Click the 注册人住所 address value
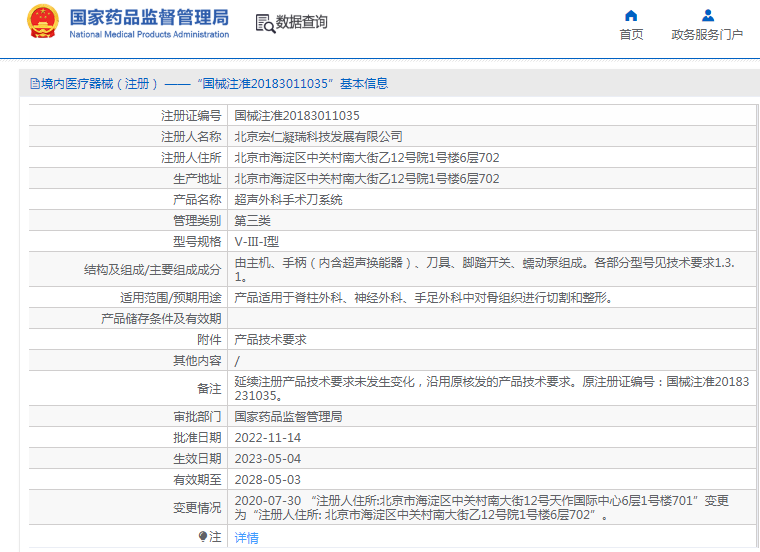760x552 pixels. pyautogui.click(x=366, y=158)
